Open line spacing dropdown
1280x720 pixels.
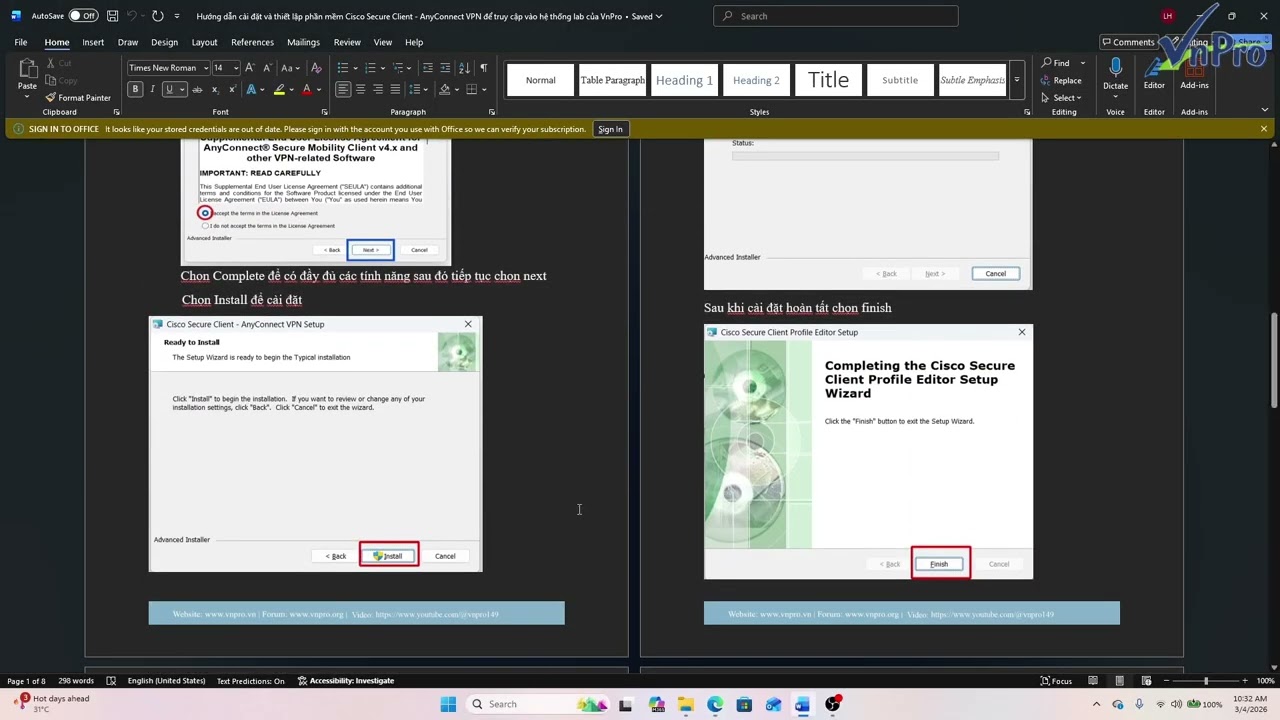point(416,89)
